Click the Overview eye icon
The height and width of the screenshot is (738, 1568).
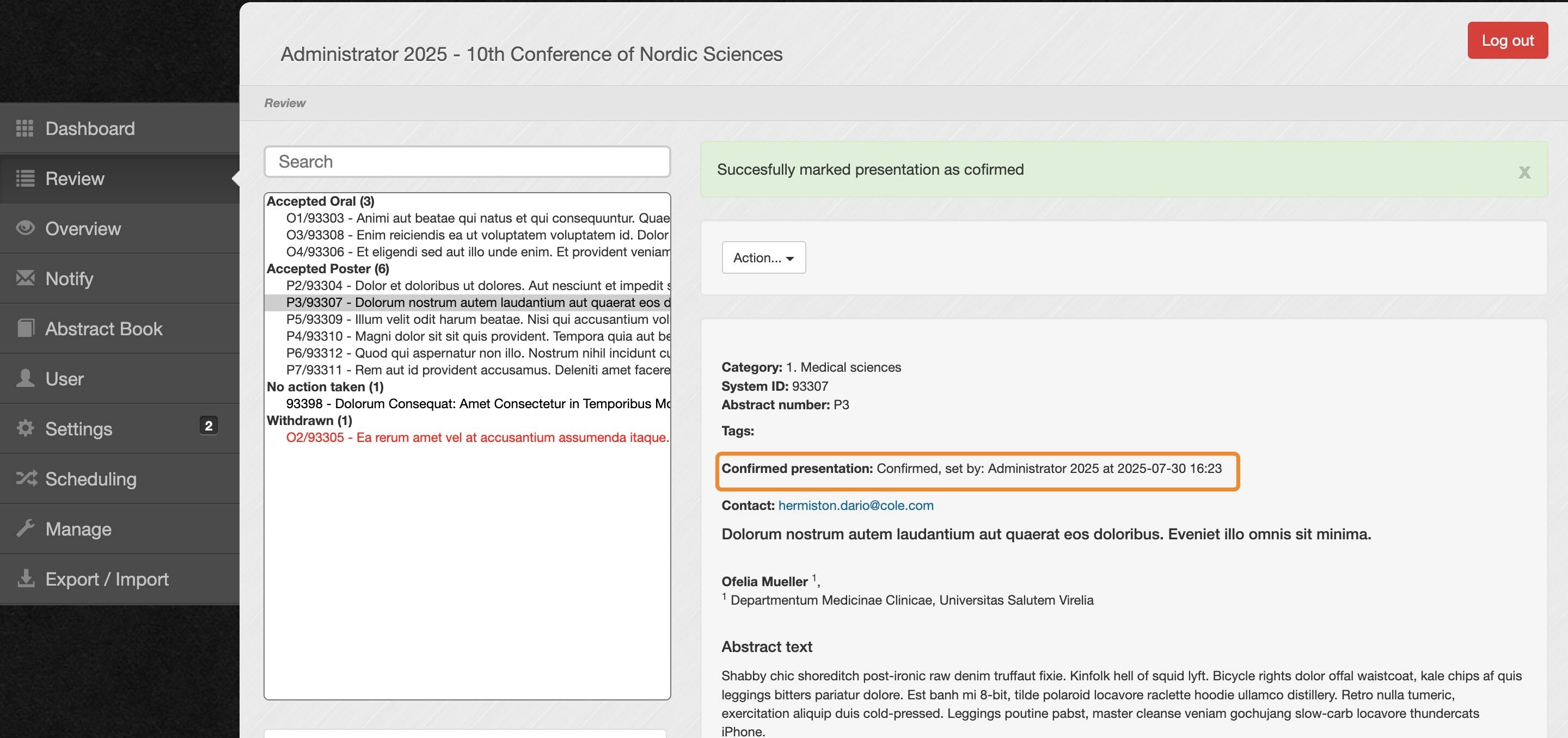click(25, 228)
